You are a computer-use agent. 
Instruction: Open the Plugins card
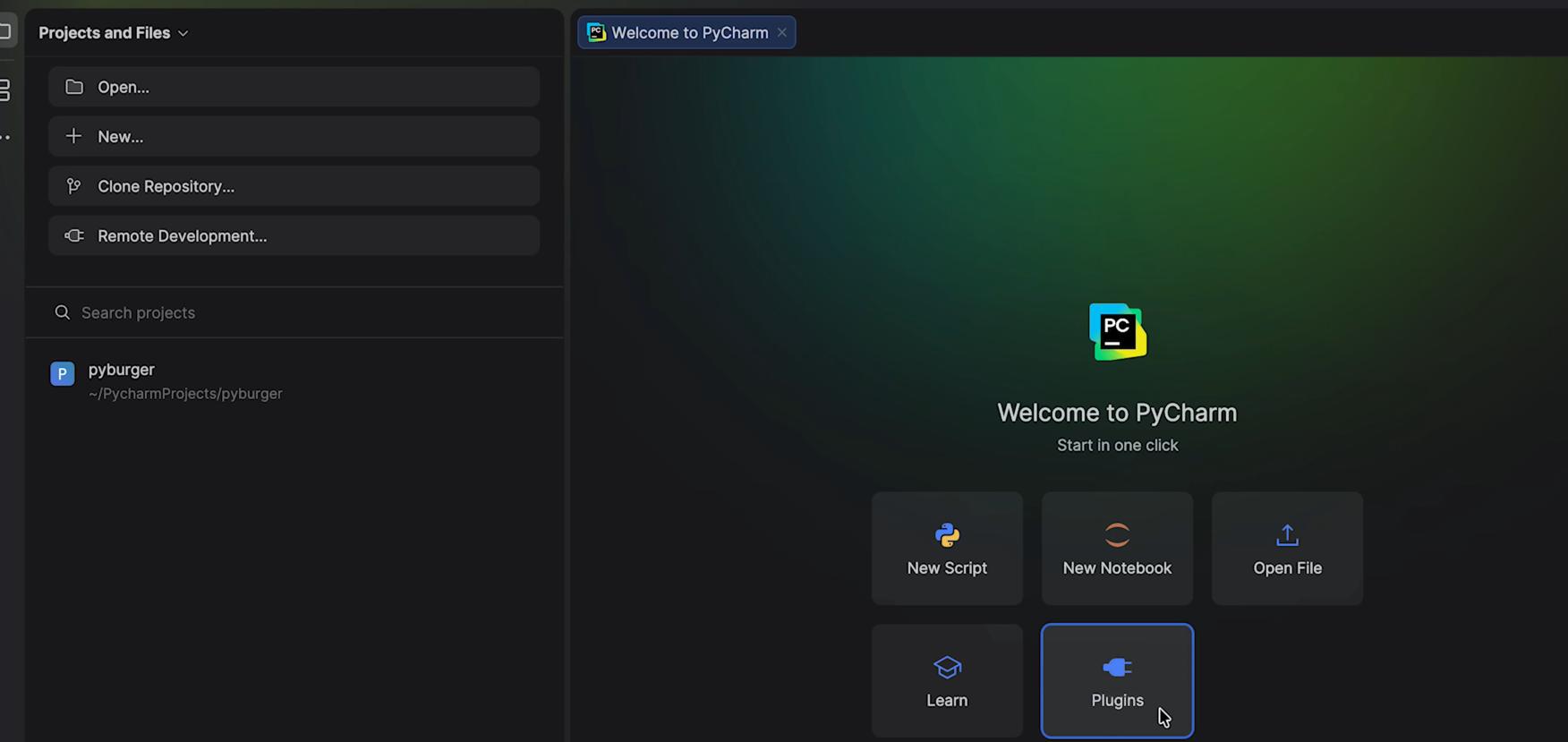coord(1117,681)
